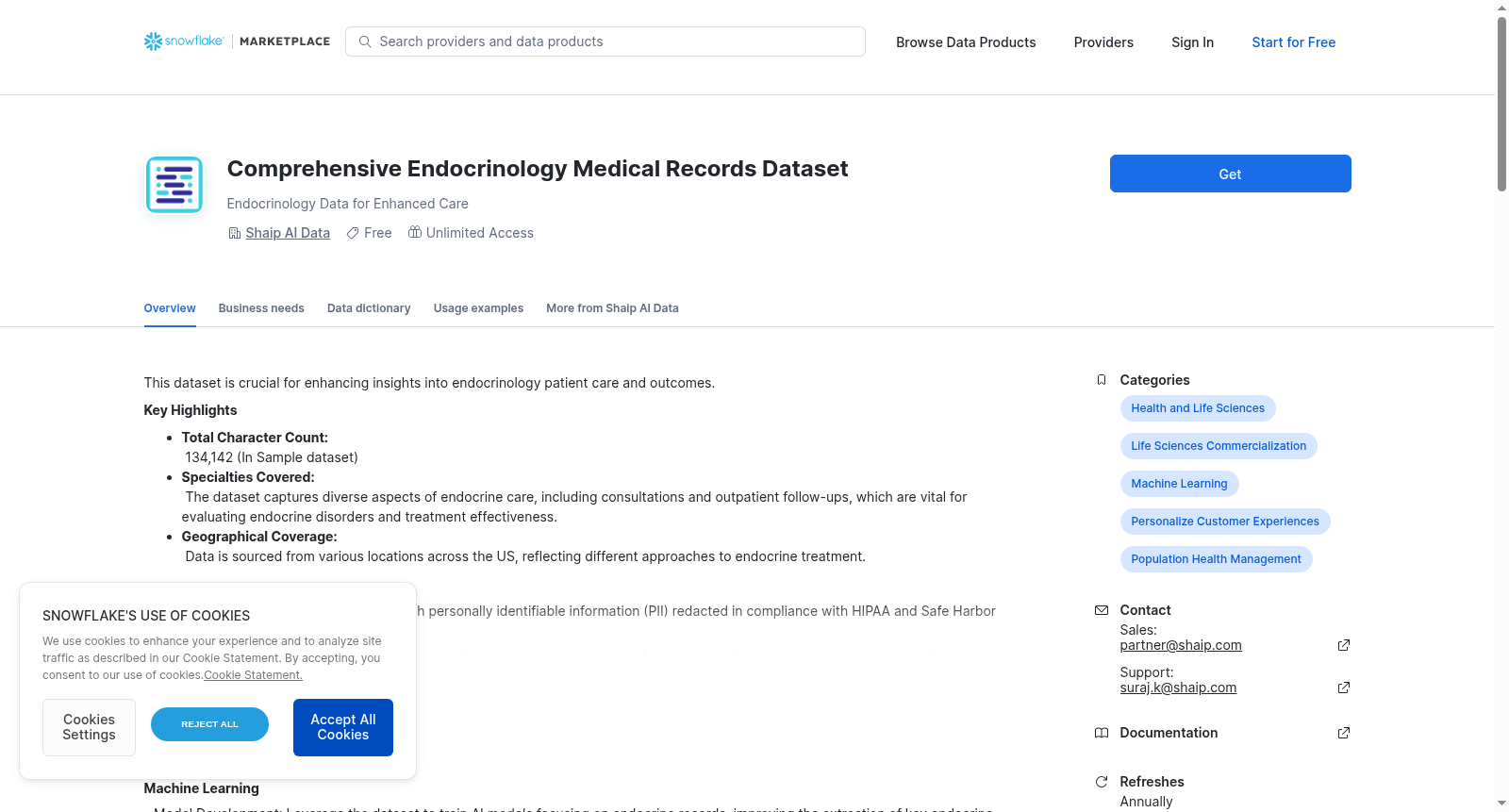Image resolution: width=1509 pixels, height=812 pixels.
Task: Open the Snowflake logo home link
Action: 184,41
